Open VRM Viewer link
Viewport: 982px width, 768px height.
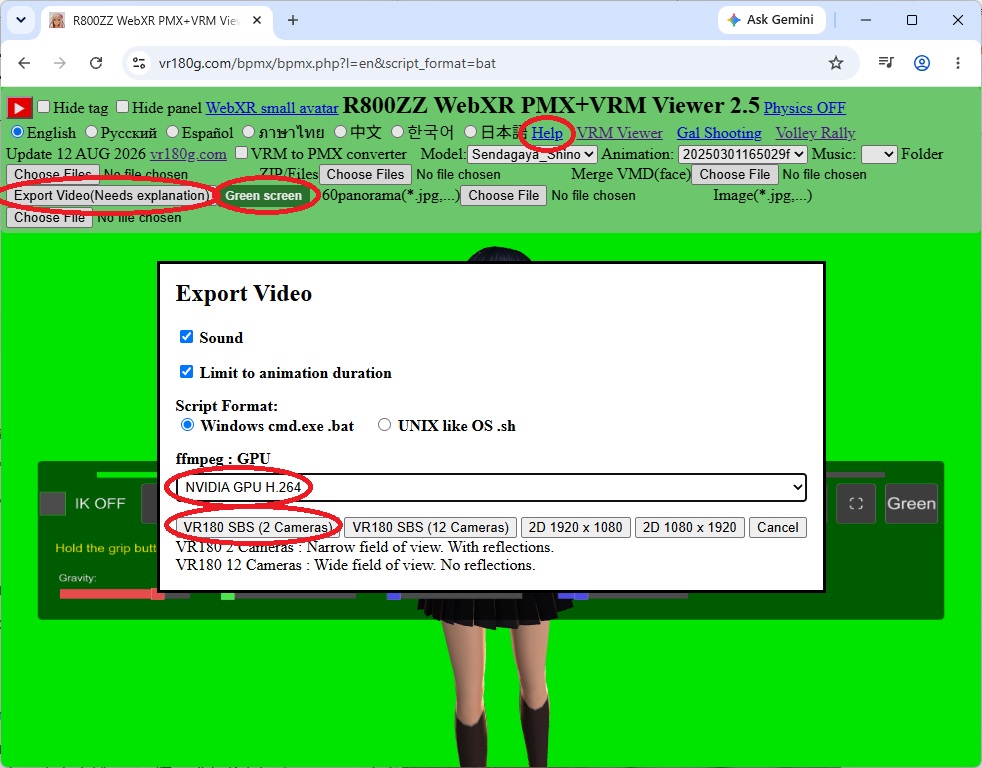[619, 133]
